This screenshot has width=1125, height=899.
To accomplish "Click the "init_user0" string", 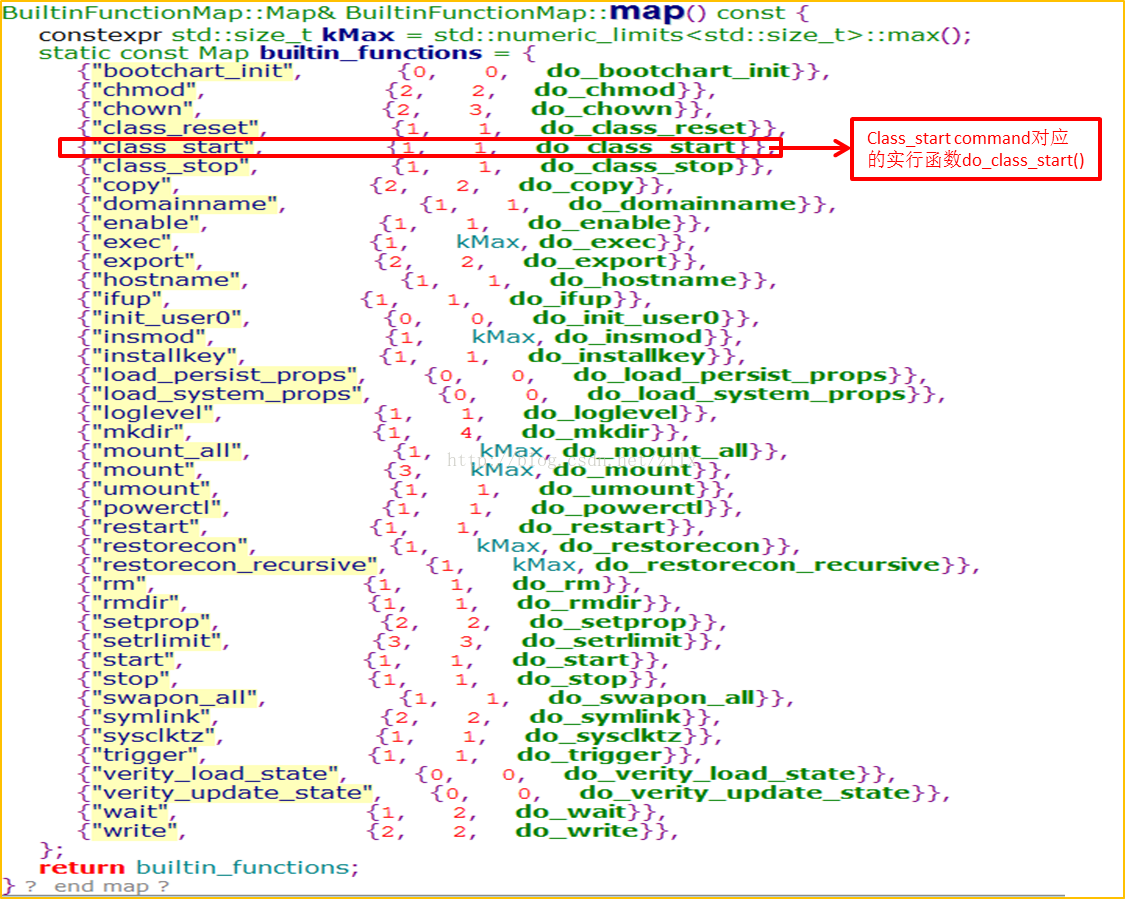I will [166, 319].
